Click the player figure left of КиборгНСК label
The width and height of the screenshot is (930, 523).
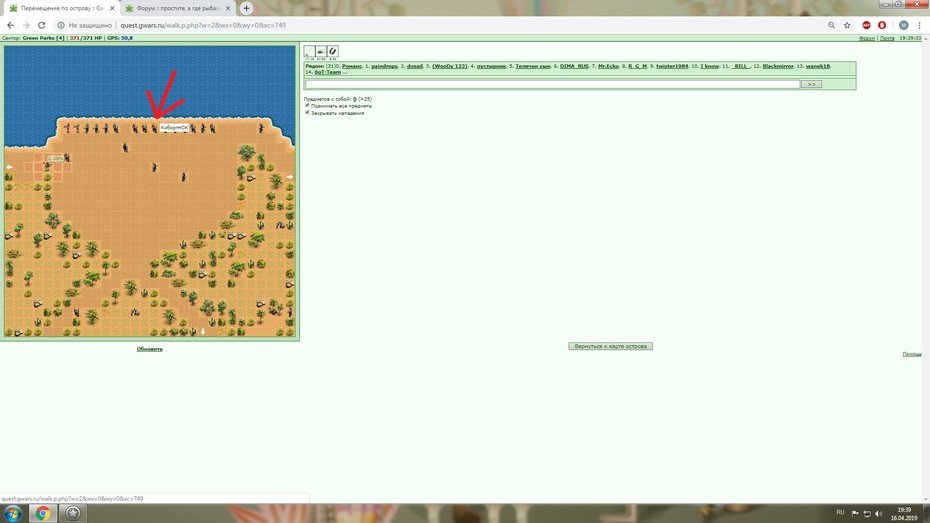[154, 128]
